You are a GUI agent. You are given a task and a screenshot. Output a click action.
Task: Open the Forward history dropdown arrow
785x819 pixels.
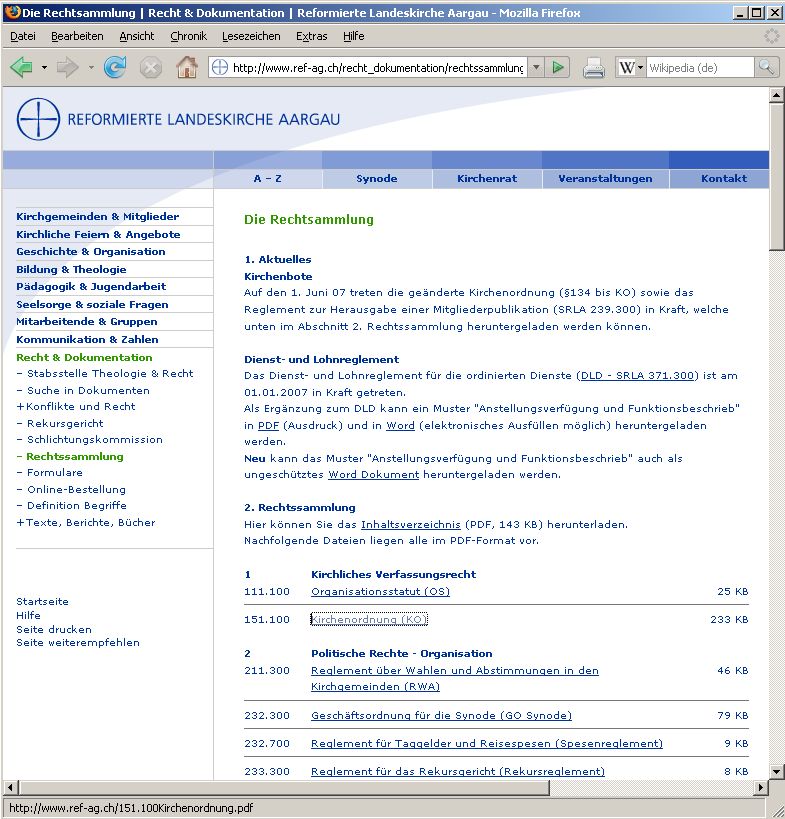click(90, 67)
